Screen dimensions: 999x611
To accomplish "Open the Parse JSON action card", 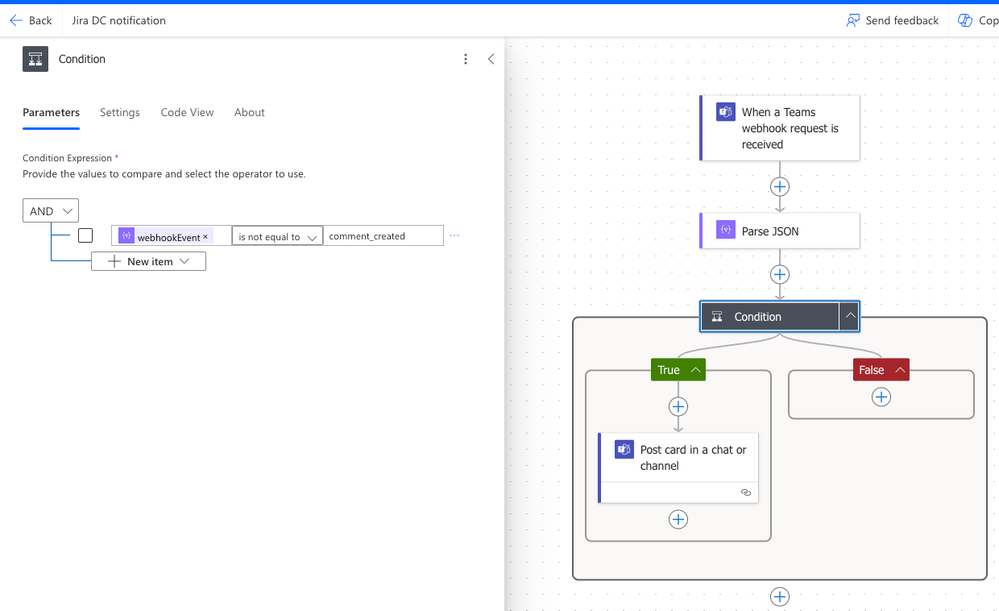I will coord(780,231).
